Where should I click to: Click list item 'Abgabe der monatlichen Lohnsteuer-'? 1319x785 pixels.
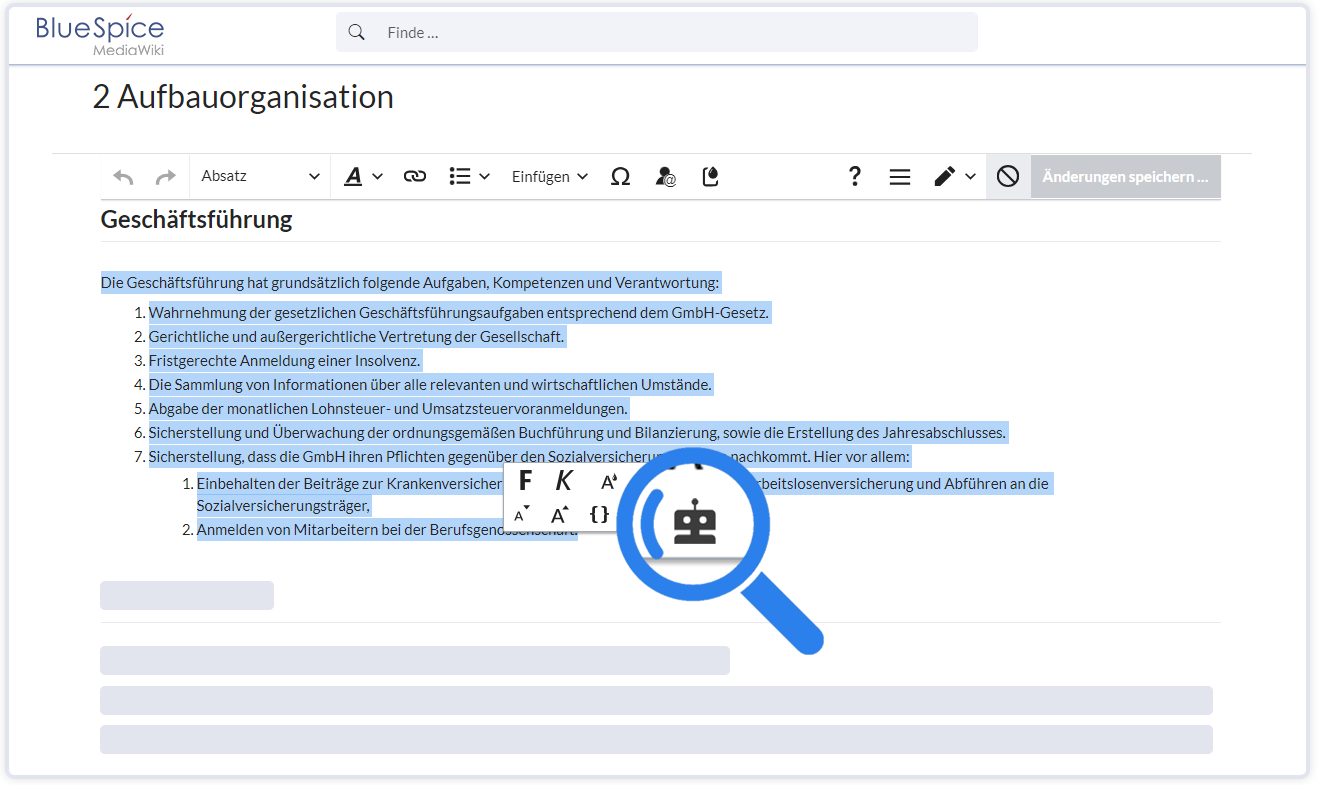tap(389, 408)
